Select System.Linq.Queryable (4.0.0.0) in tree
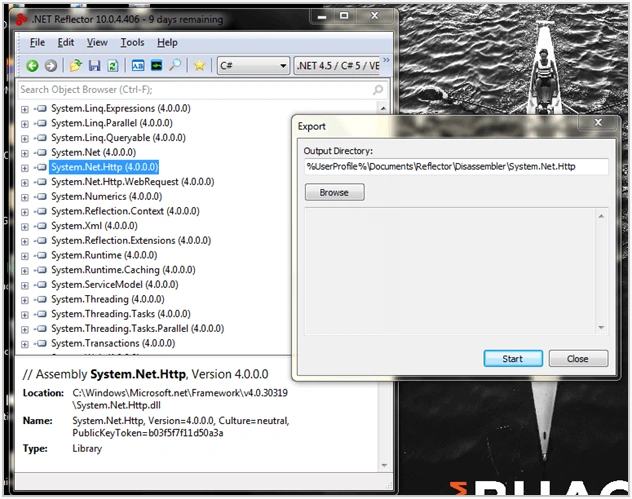The width and height of the screenshot is (632, 499). coord(118,138)
